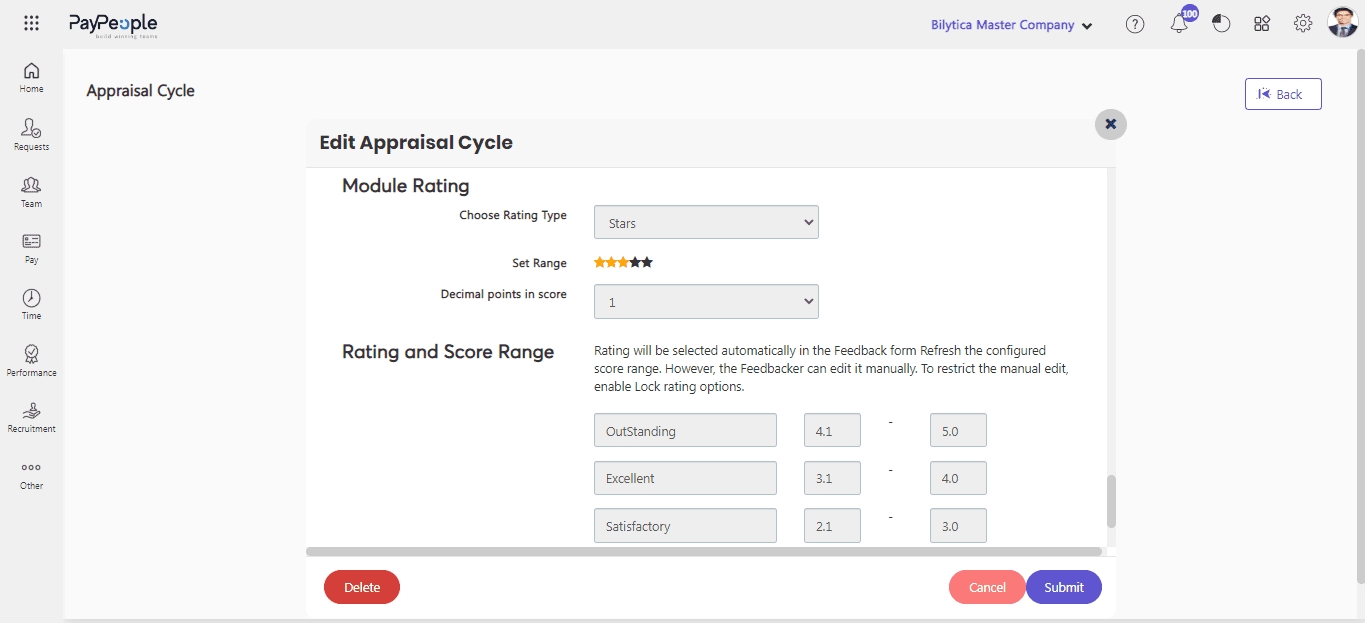Open the apps grid menu at top left
The width and height of the screenshot is (1365, 623).
[31, 22]
